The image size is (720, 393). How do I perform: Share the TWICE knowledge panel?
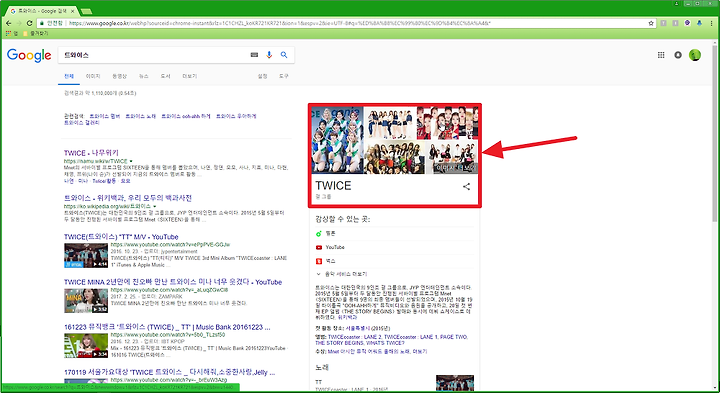467,186
